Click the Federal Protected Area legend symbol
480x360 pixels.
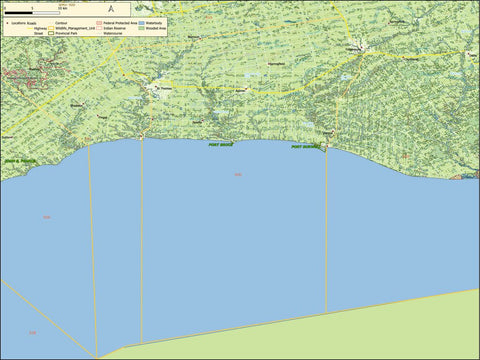(x=99, y=23)
